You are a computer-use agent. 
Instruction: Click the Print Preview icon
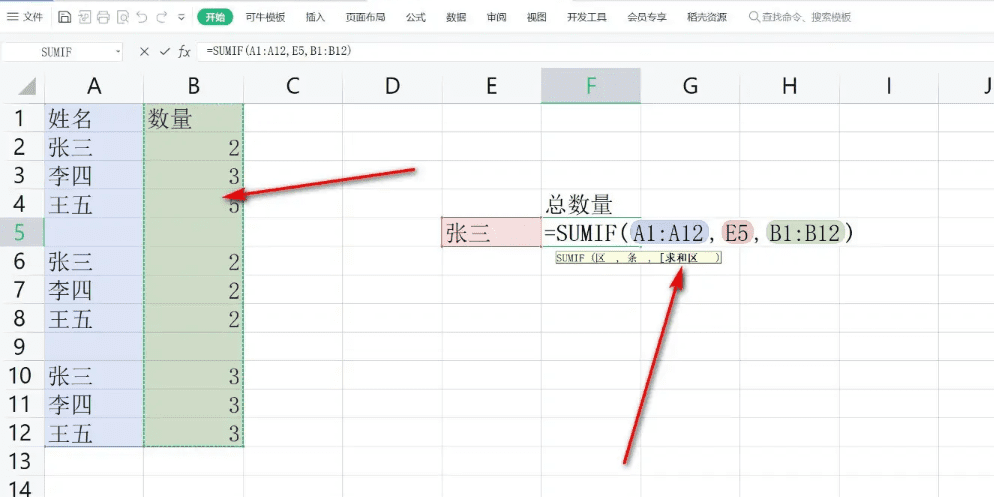coord(124,17)
